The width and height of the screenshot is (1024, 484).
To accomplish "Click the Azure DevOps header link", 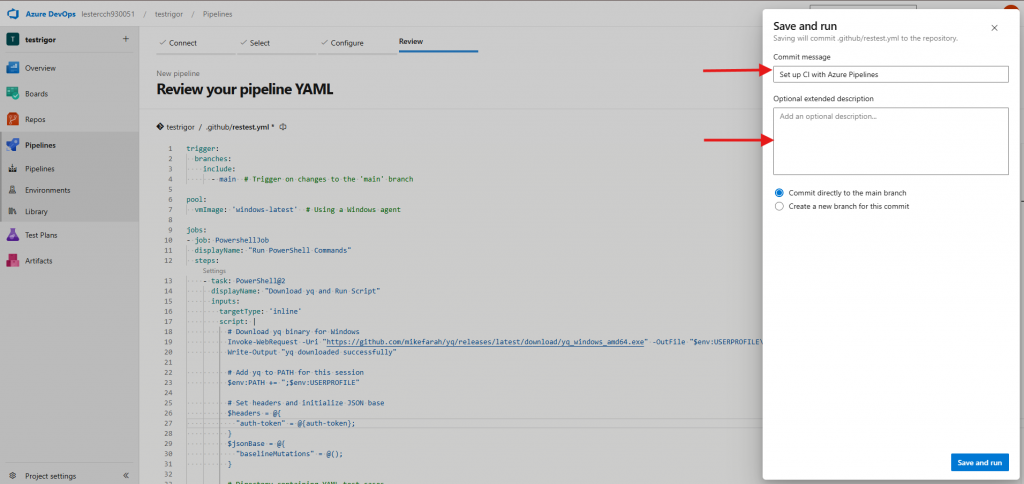I will click(x=50, y=14).
